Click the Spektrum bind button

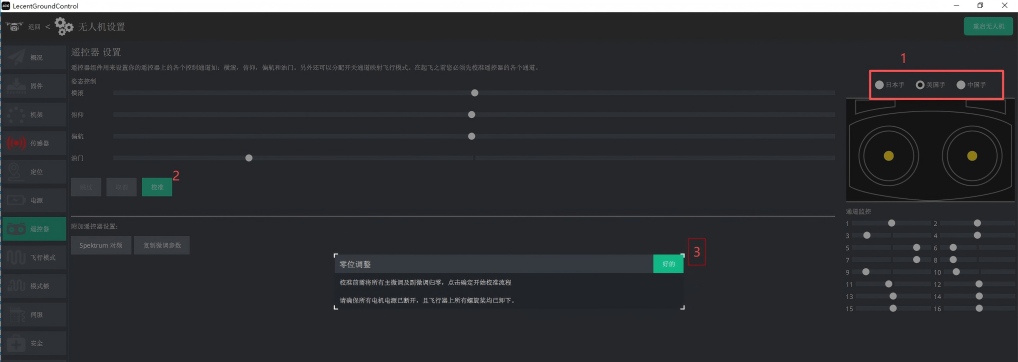pos(101,246)
